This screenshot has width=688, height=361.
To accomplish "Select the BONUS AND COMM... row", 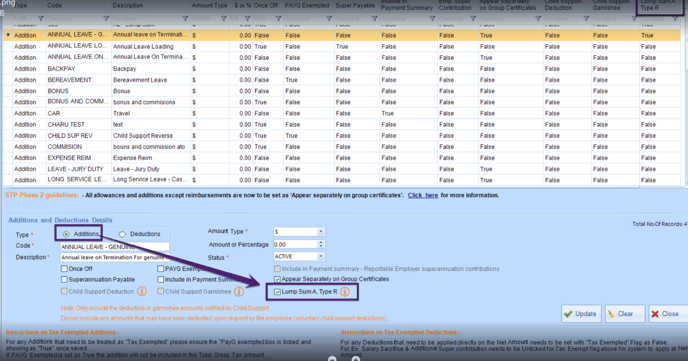I will click(342, 102).
